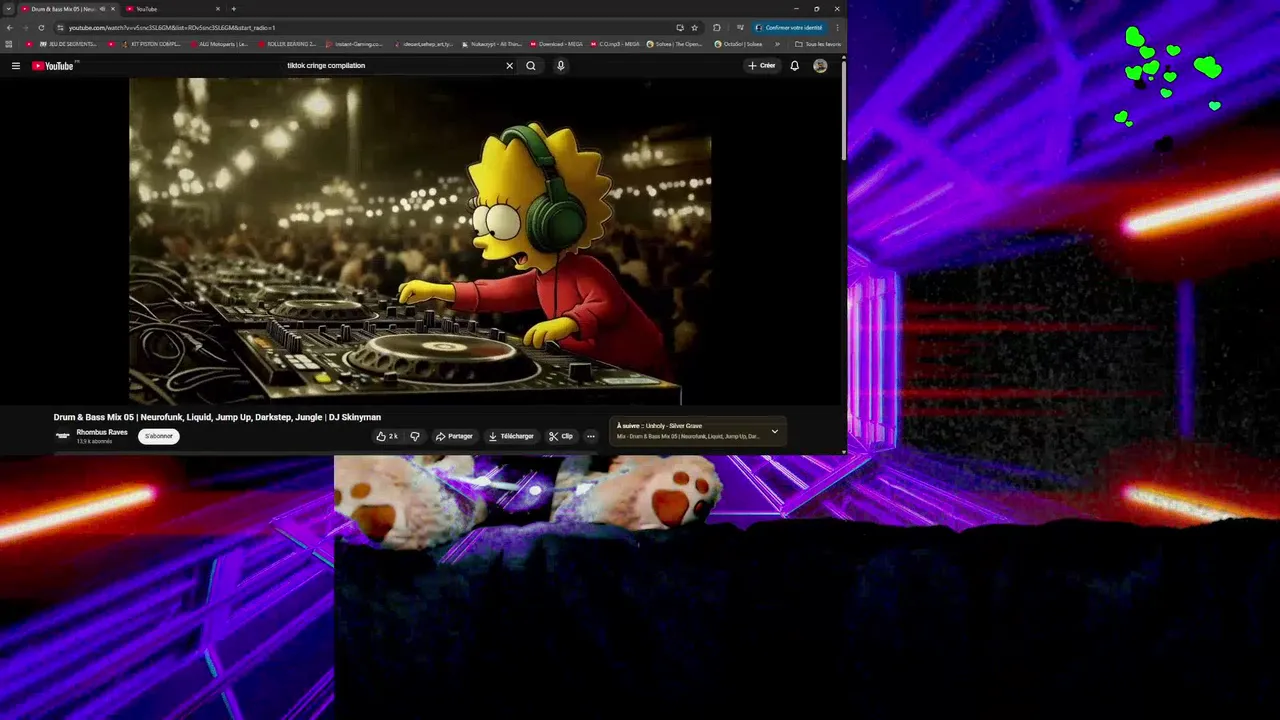Open media controls icon in toolbar
Screen dimensions: 1280x720
(740, 27)
